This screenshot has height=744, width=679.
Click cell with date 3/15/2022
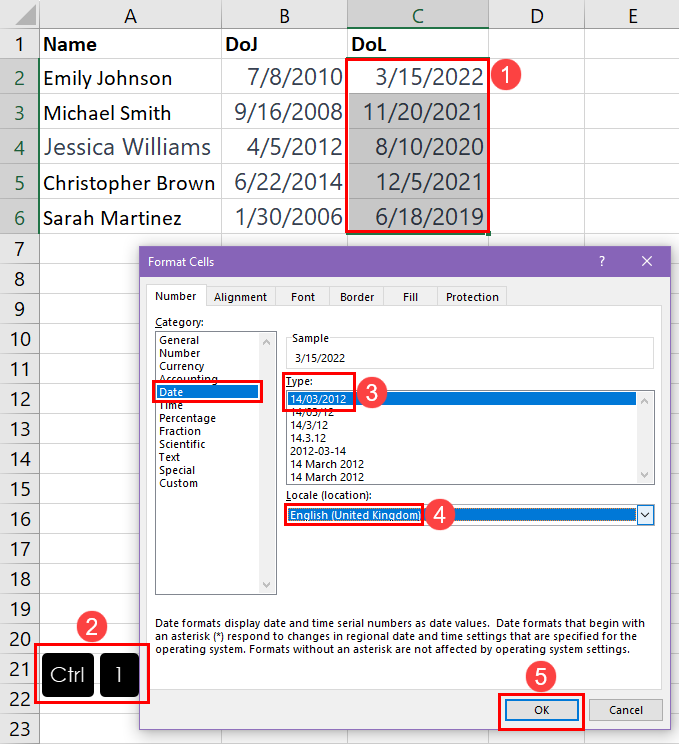(x=418, y=76)
